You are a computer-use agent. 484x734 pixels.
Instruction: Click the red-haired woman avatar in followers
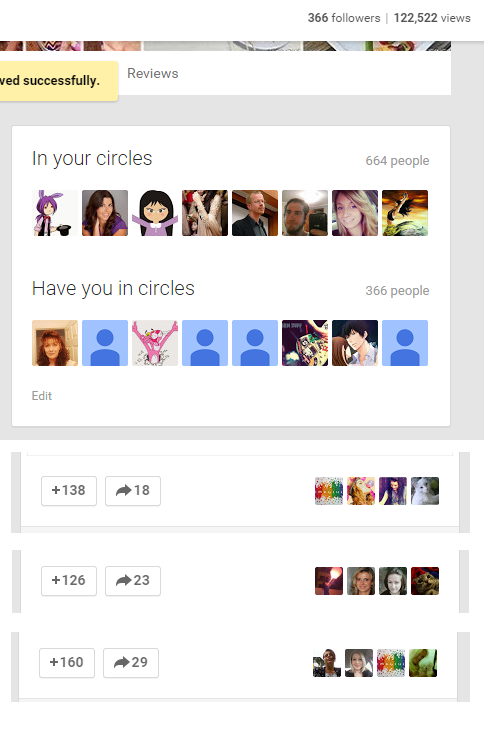55,343
